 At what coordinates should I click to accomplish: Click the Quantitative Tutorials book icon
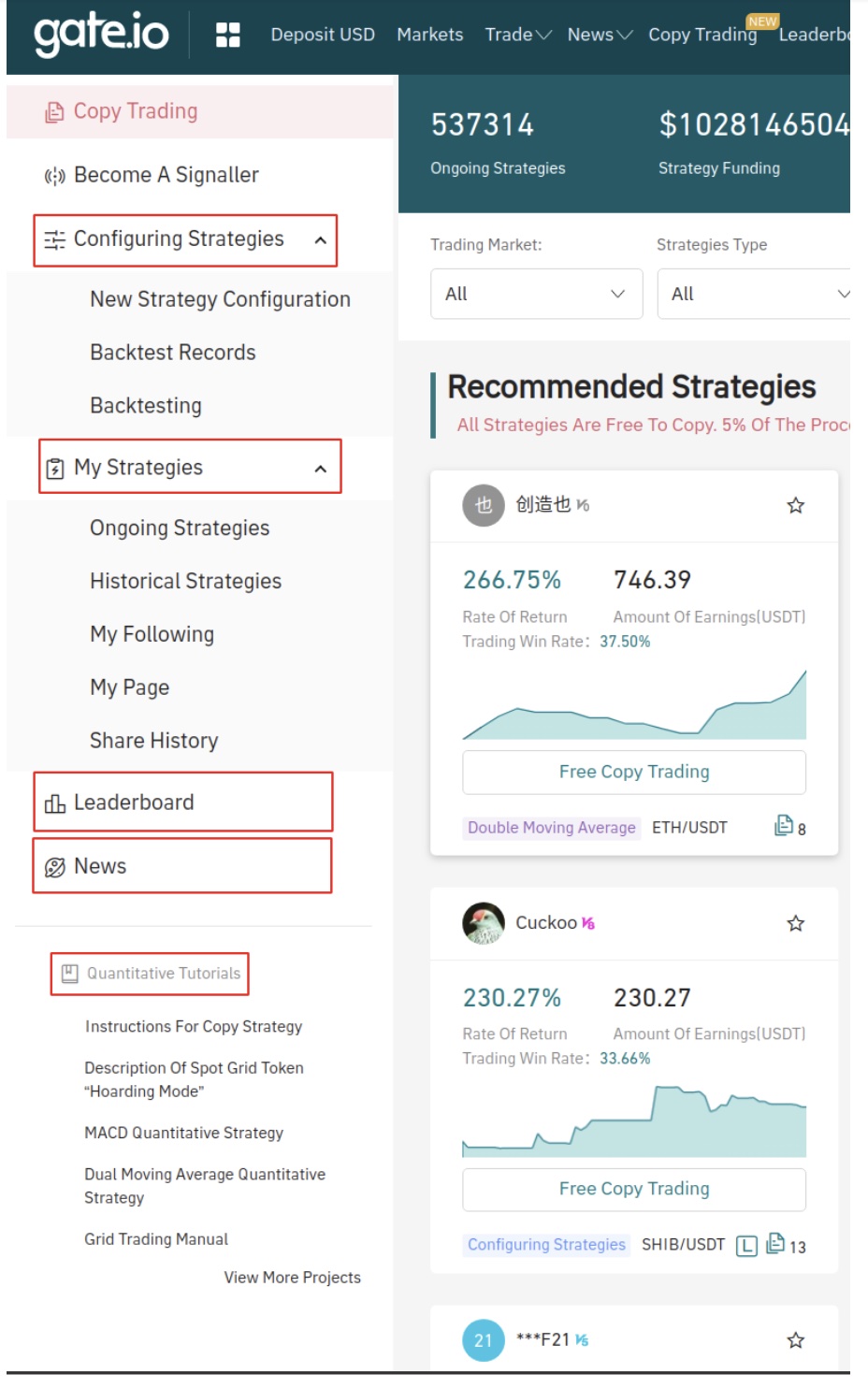(69, 974)
